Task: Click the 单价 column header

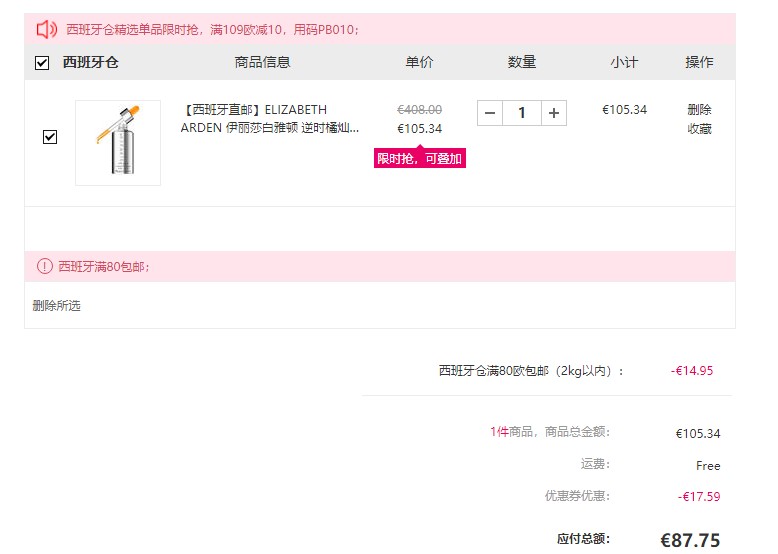Action: click(x=419, y=62)
